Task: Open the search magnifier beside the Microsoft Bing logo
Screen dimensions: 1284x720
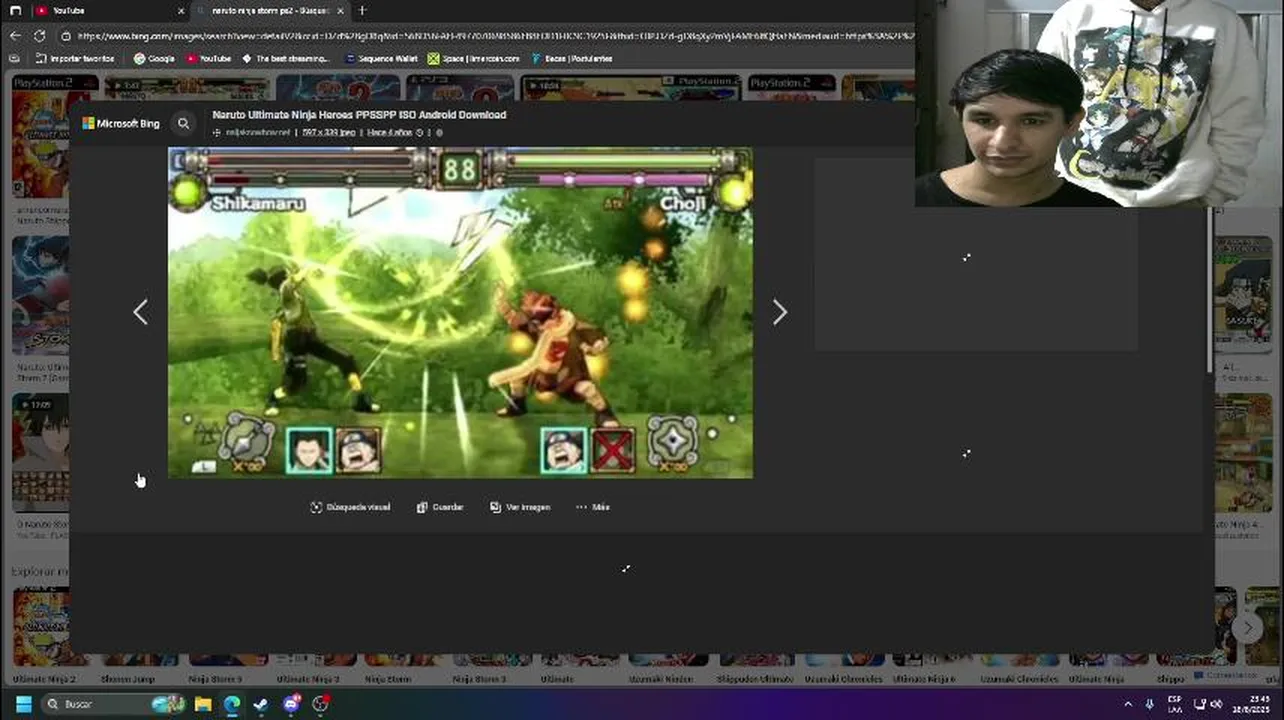Action: pyautogui.click(x=184, y=124)
